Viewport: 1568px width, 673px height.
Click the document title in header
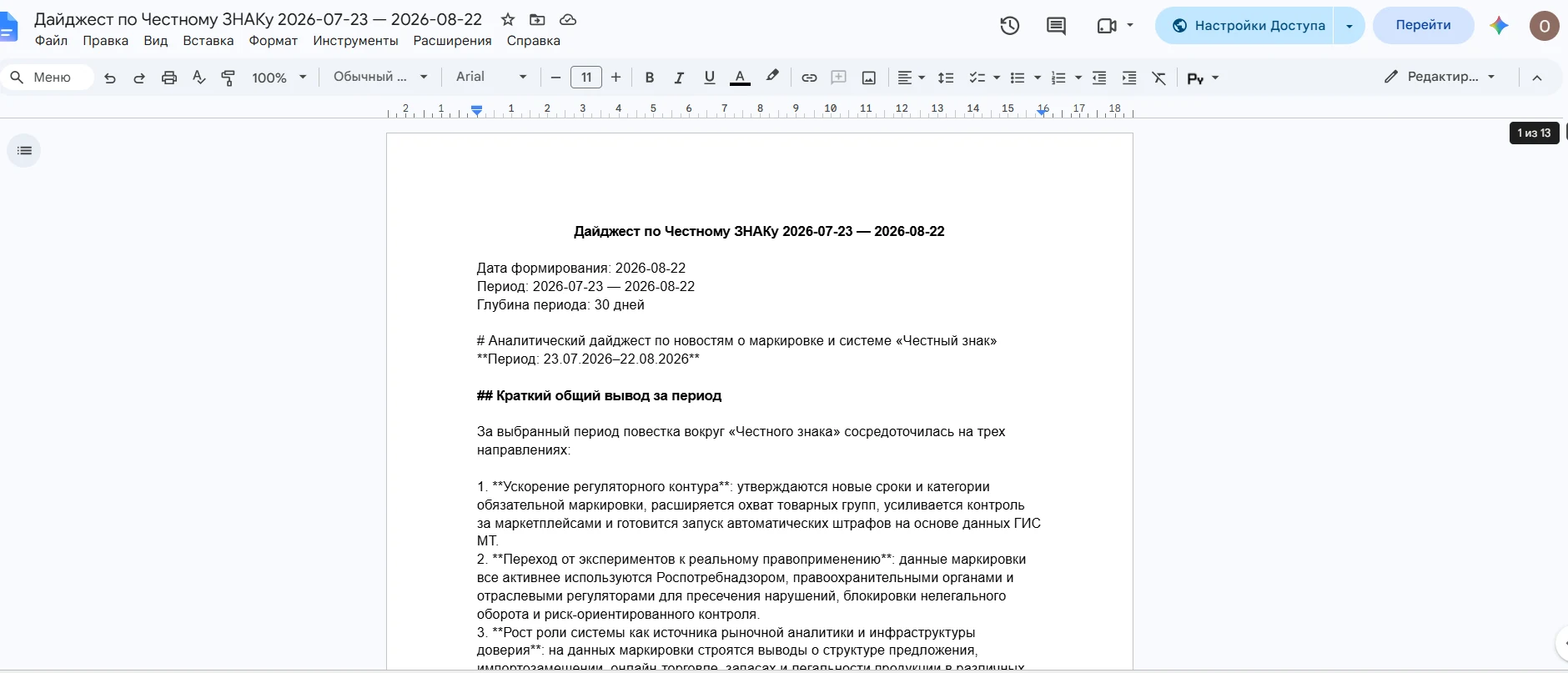[x=258, y=19]
